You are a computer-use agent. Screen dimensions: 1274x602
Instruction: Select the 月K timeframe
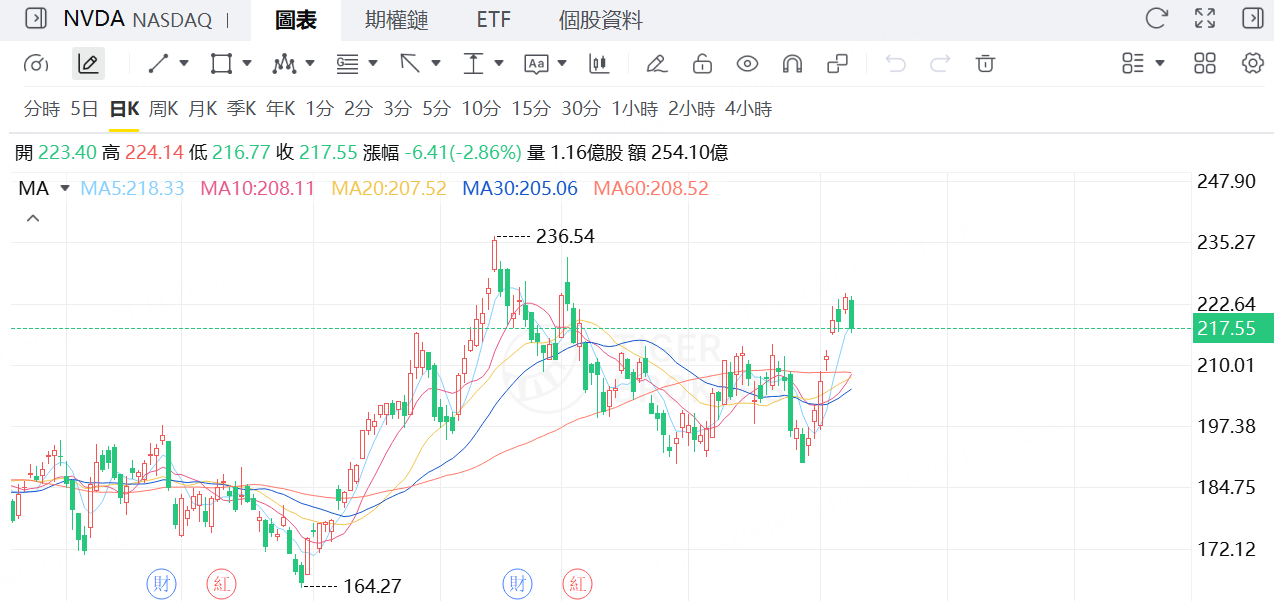tap(202, 109)
